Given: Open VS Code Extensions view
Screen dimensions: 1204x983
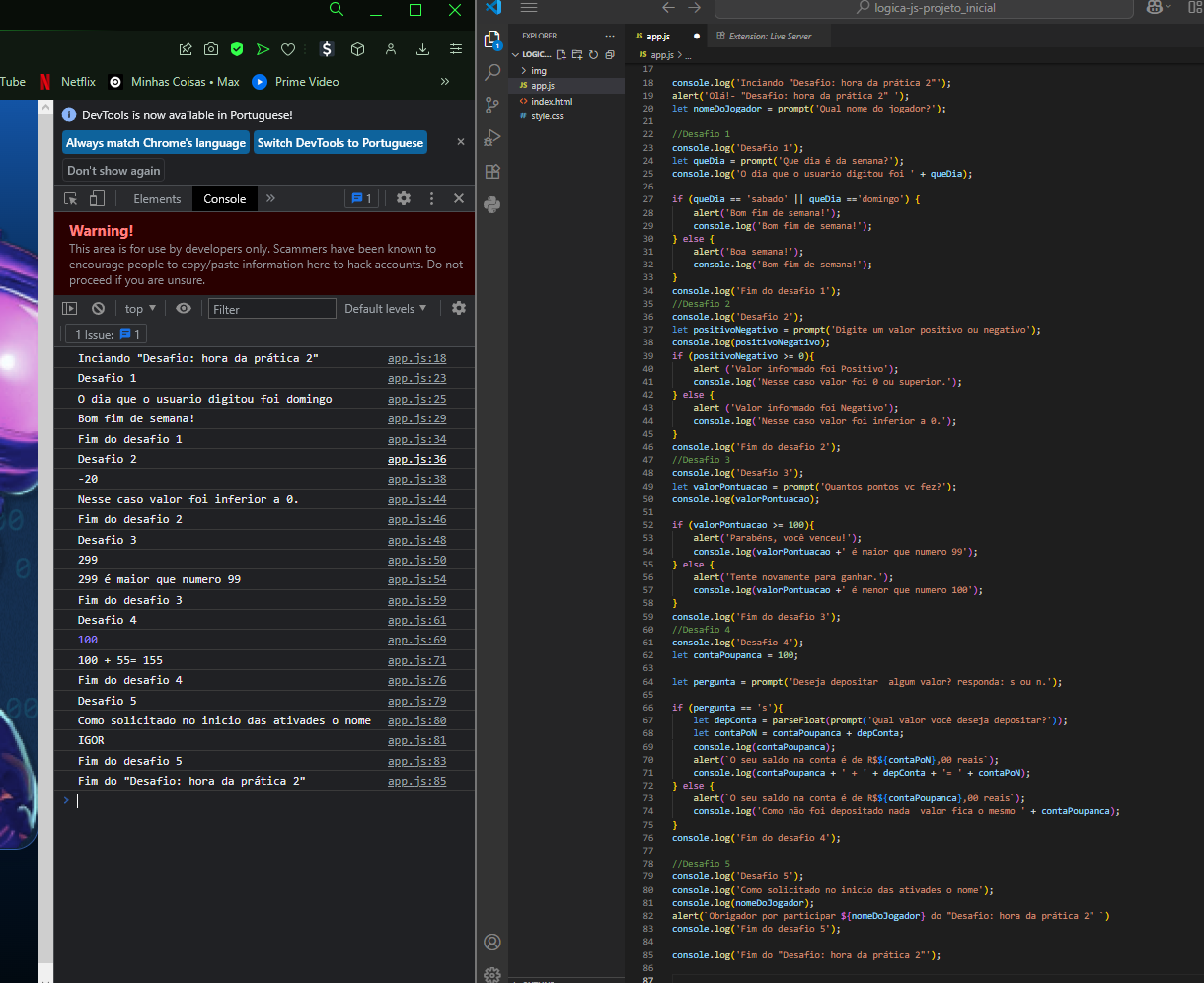Looking at the screenshot, I should [x=493, y=172].
